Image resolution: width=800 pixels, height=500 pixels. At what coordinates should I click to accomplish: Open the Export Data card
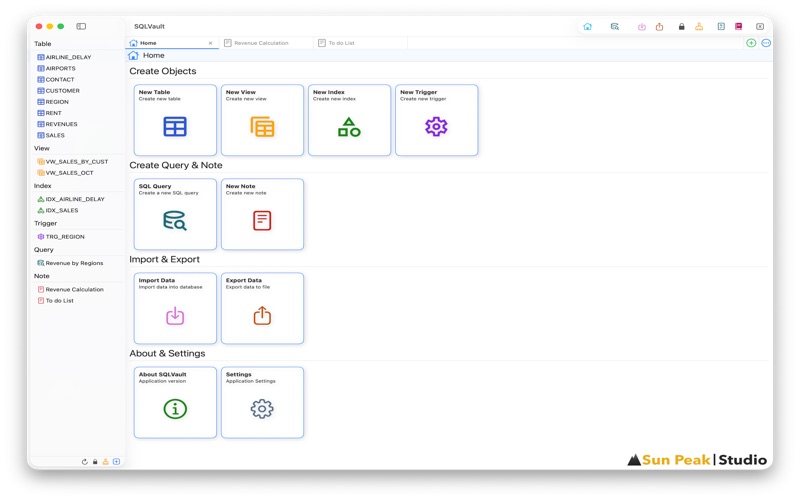coord(262,308)
